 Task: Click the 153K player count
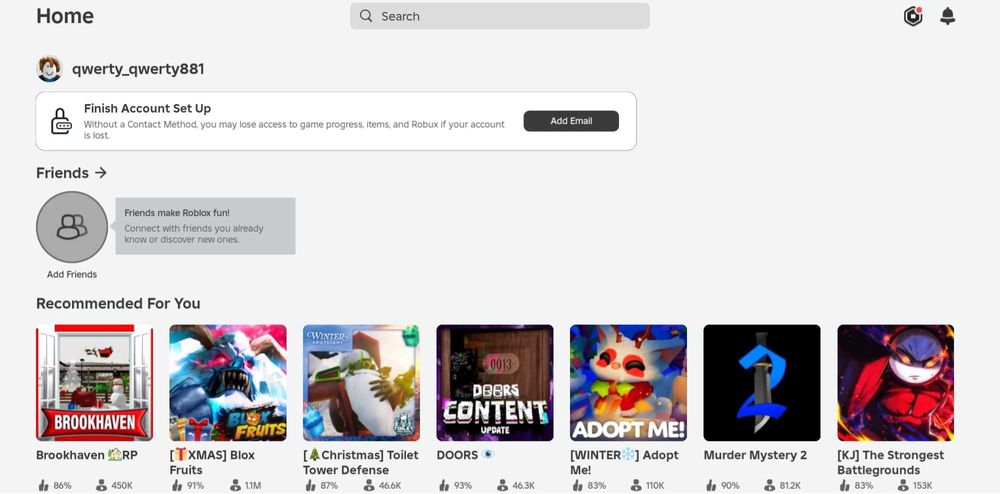click(923, 486)
